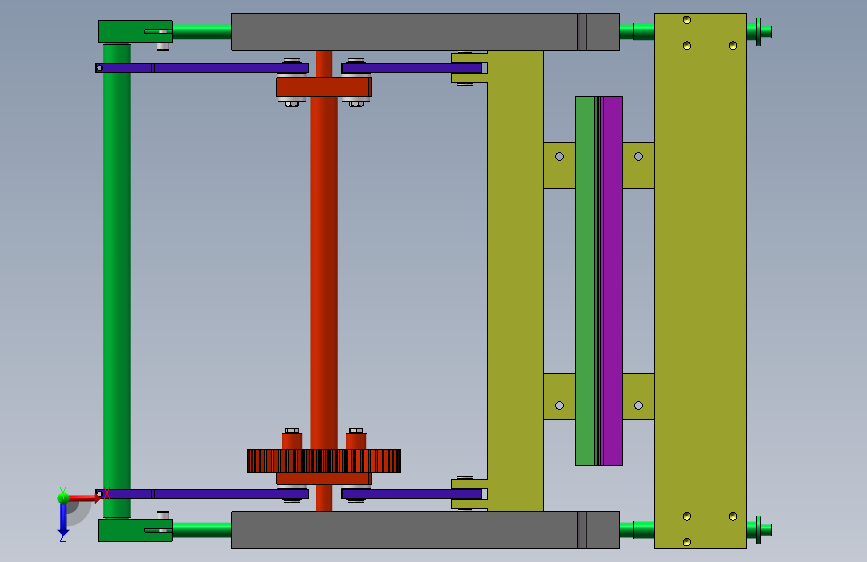Select lower olive spacer block right of purple plate
This screenshot has height=562, width=867.
pos(639,396)
